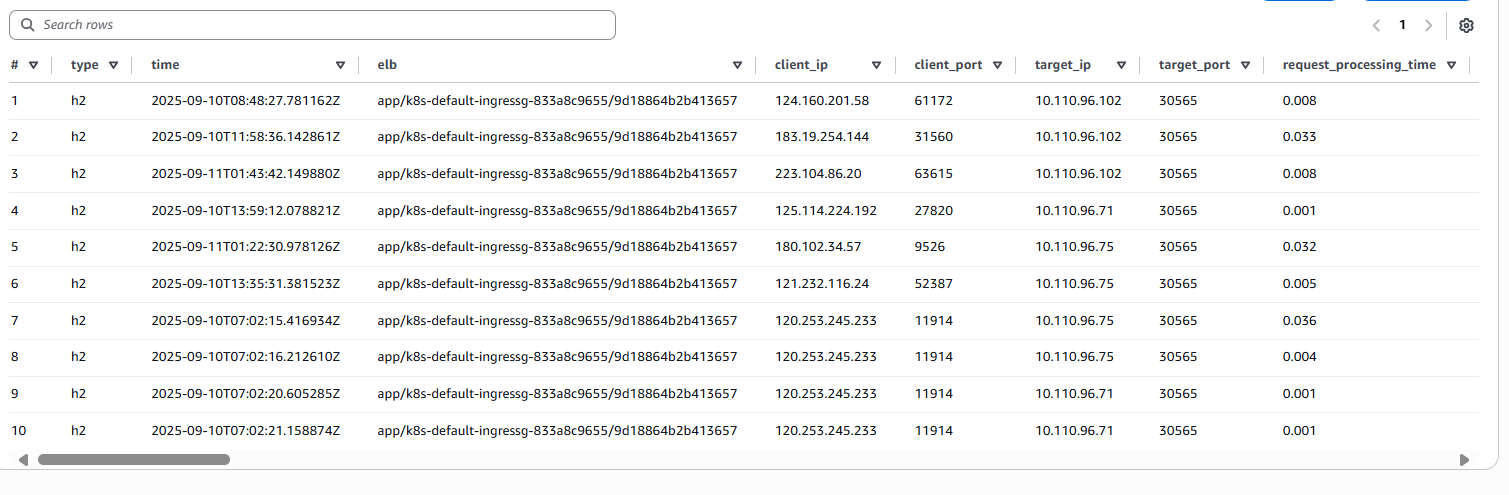The width and height of the screenshot is (1509, 495).
Task: Sort by the # column arrow
Action: (33, 65)
